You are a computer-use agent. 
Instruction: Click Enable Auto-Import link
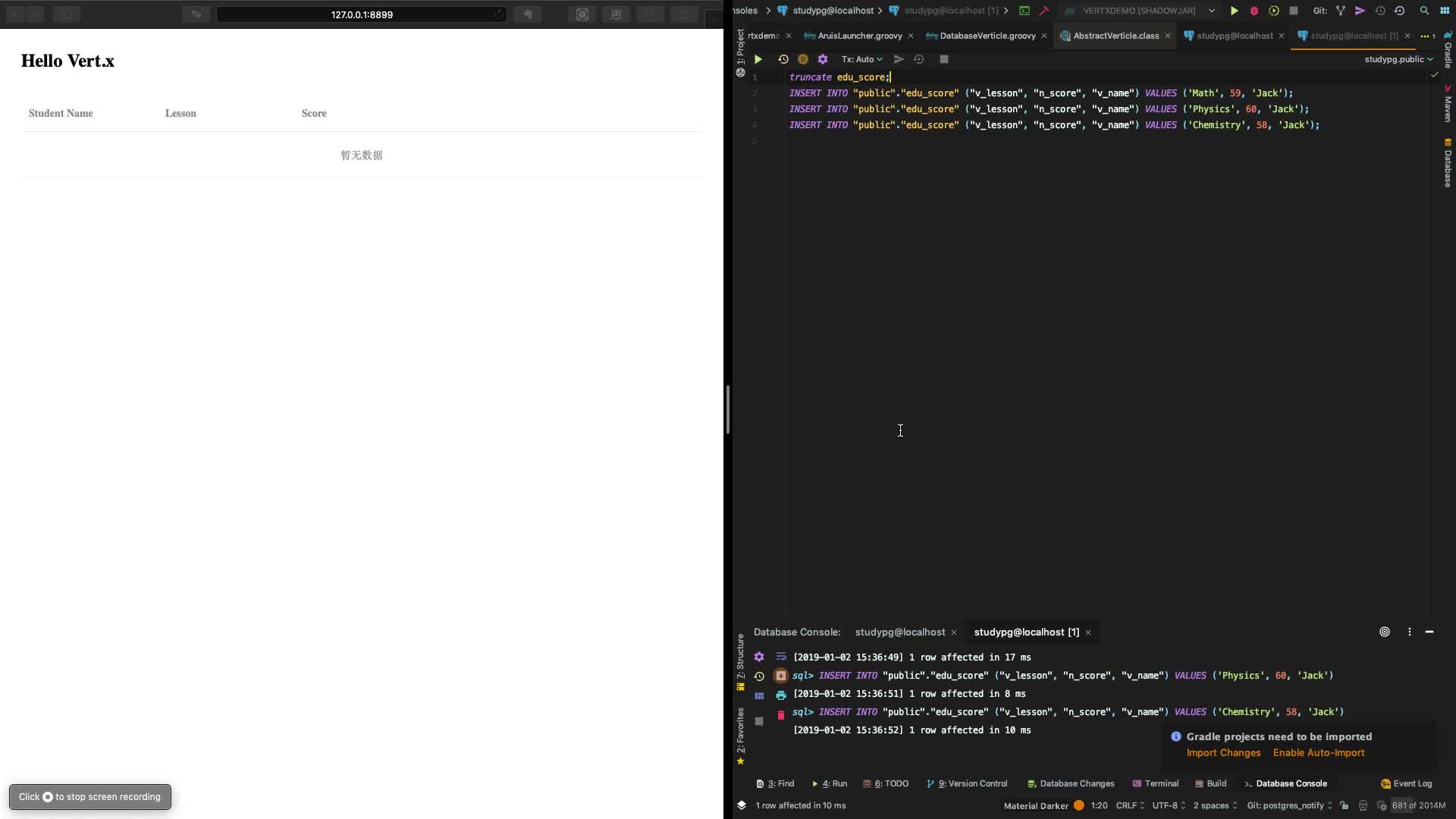tap(1318, 752)
